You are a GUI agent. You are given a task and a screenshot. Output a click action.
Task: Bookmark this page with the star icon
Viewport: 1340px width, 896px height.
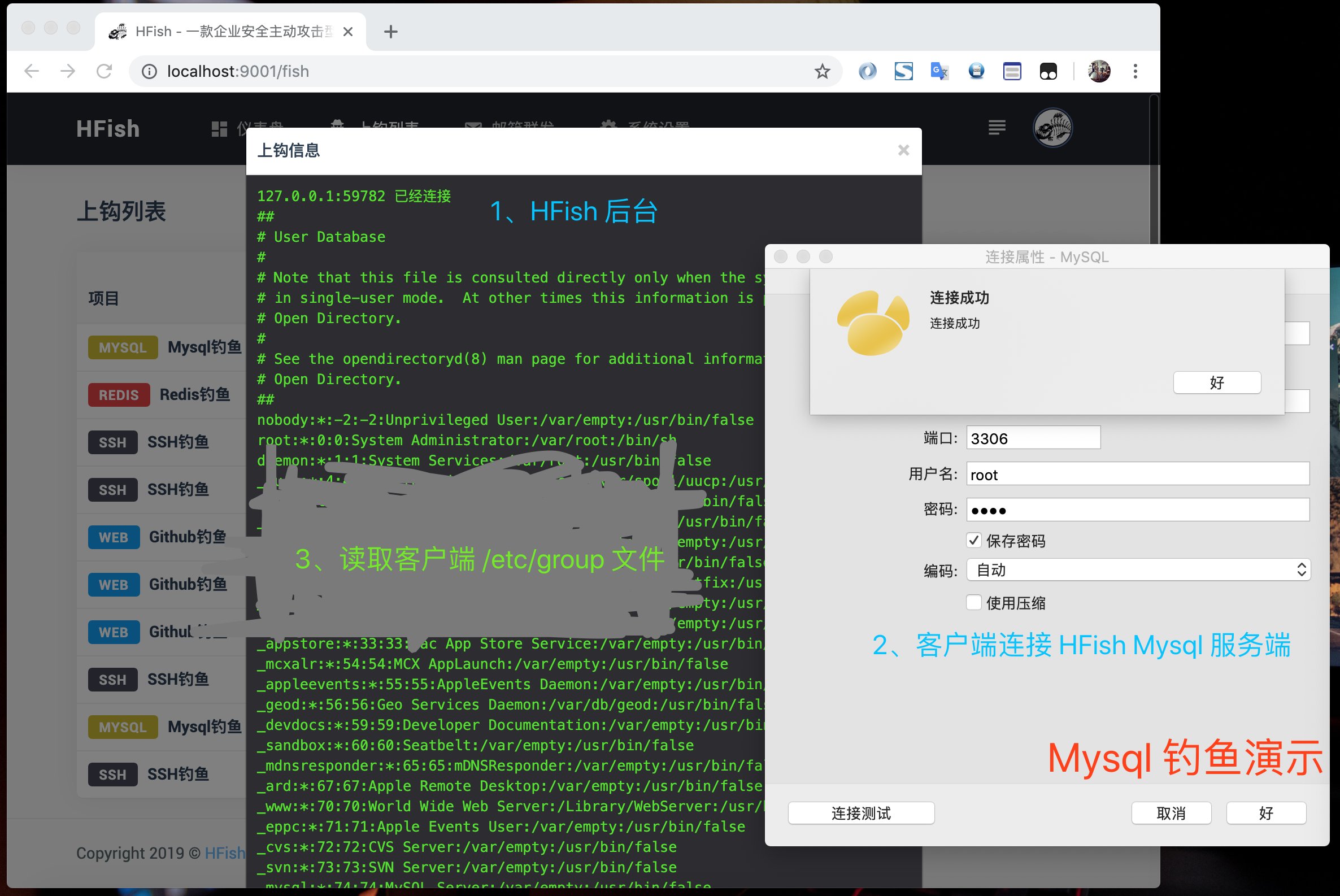click(823, 71)
